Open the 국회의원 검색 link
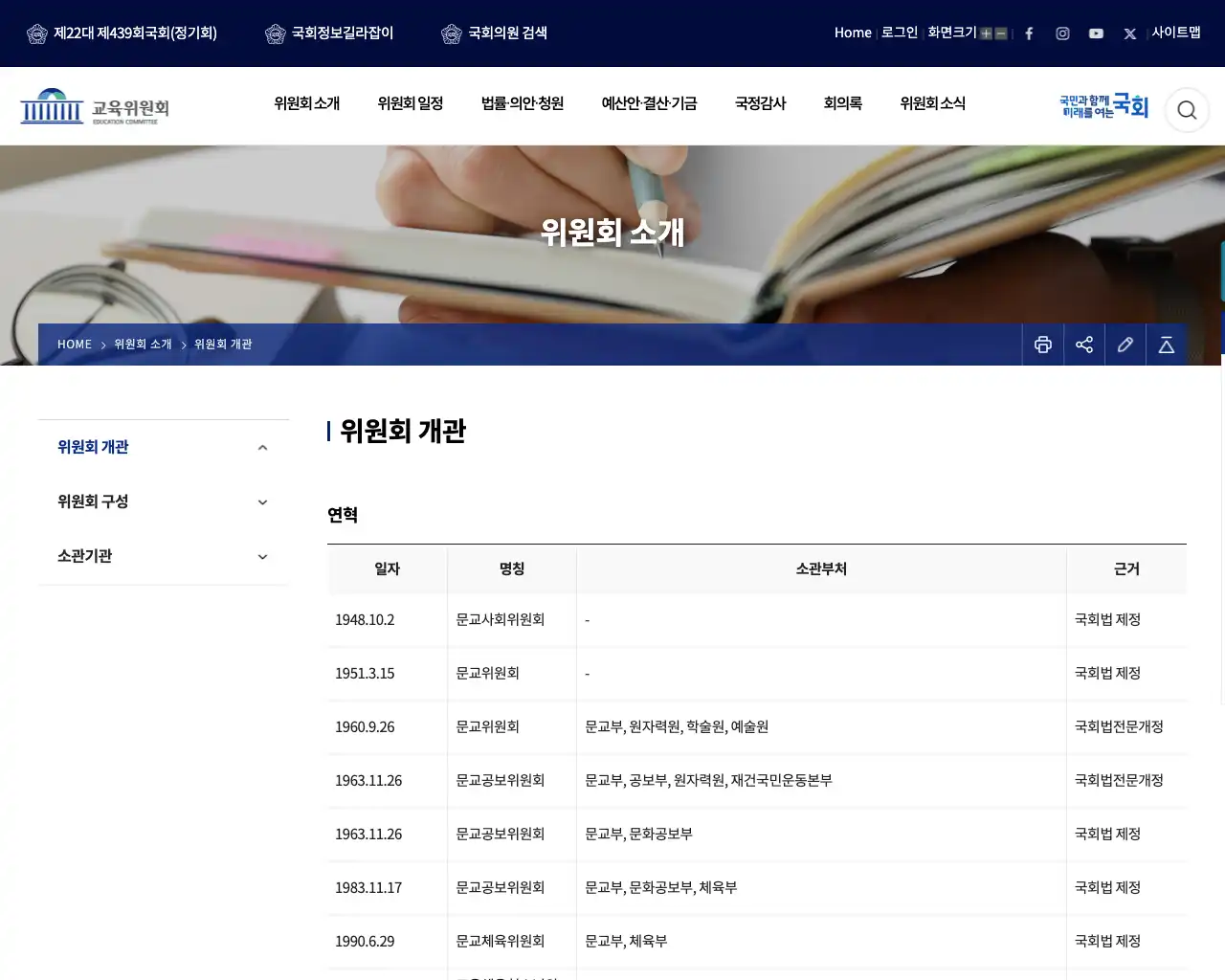The image size is (1225, 980). (494, 33)
